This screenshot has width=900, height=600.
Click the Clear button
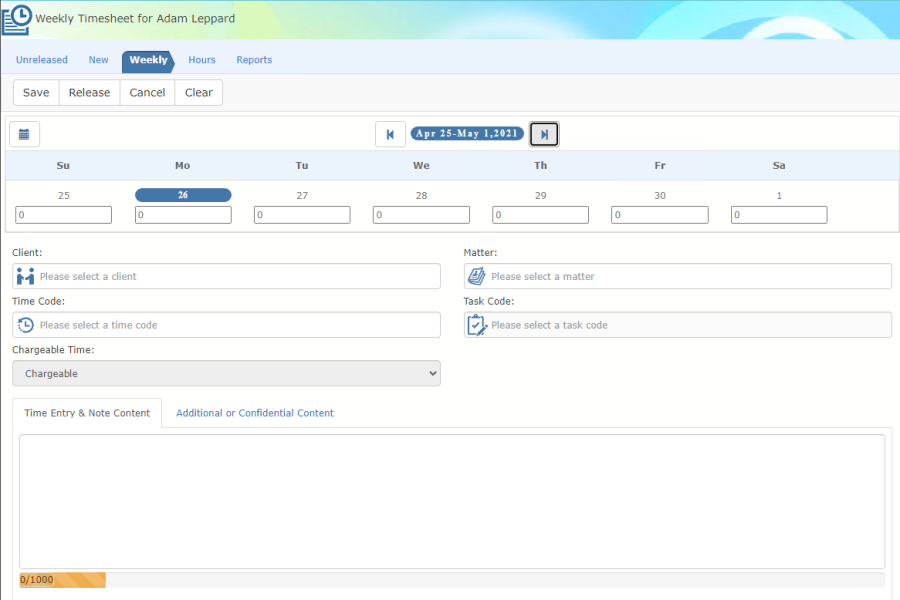(199, 92)
